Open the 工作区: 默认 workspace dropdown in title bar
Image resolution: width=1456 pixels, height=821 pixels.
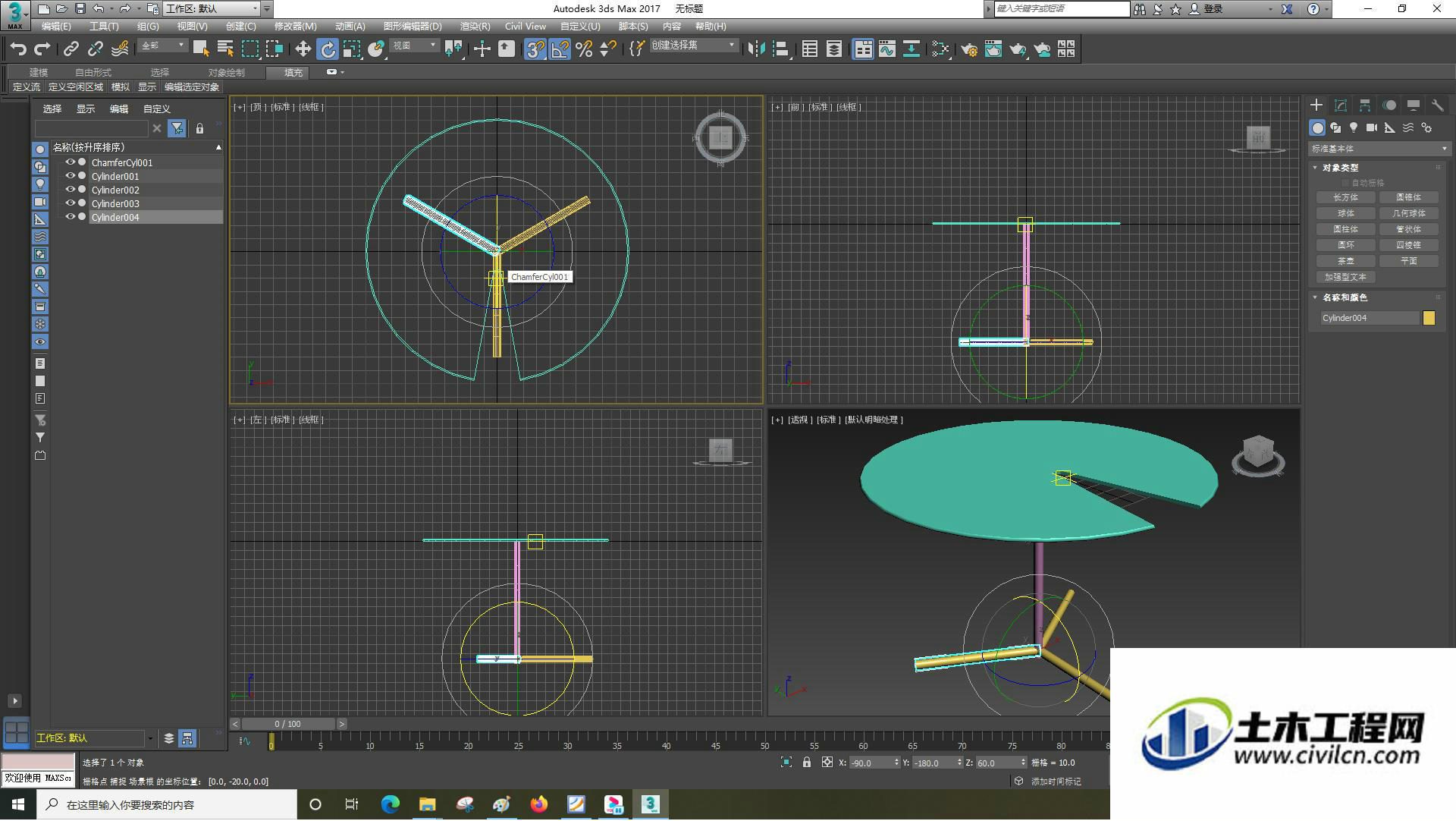pos(212,8)
